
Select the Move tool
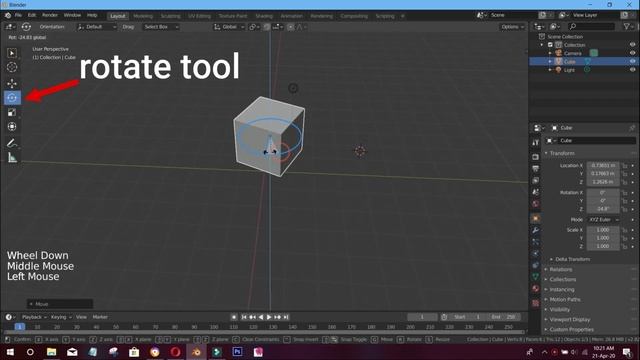pos(12,83)
